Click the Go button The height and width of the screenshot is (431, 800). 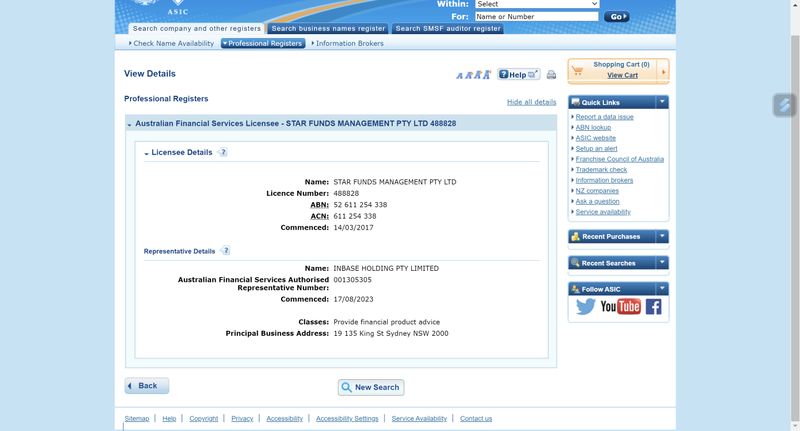coord(616,17)
